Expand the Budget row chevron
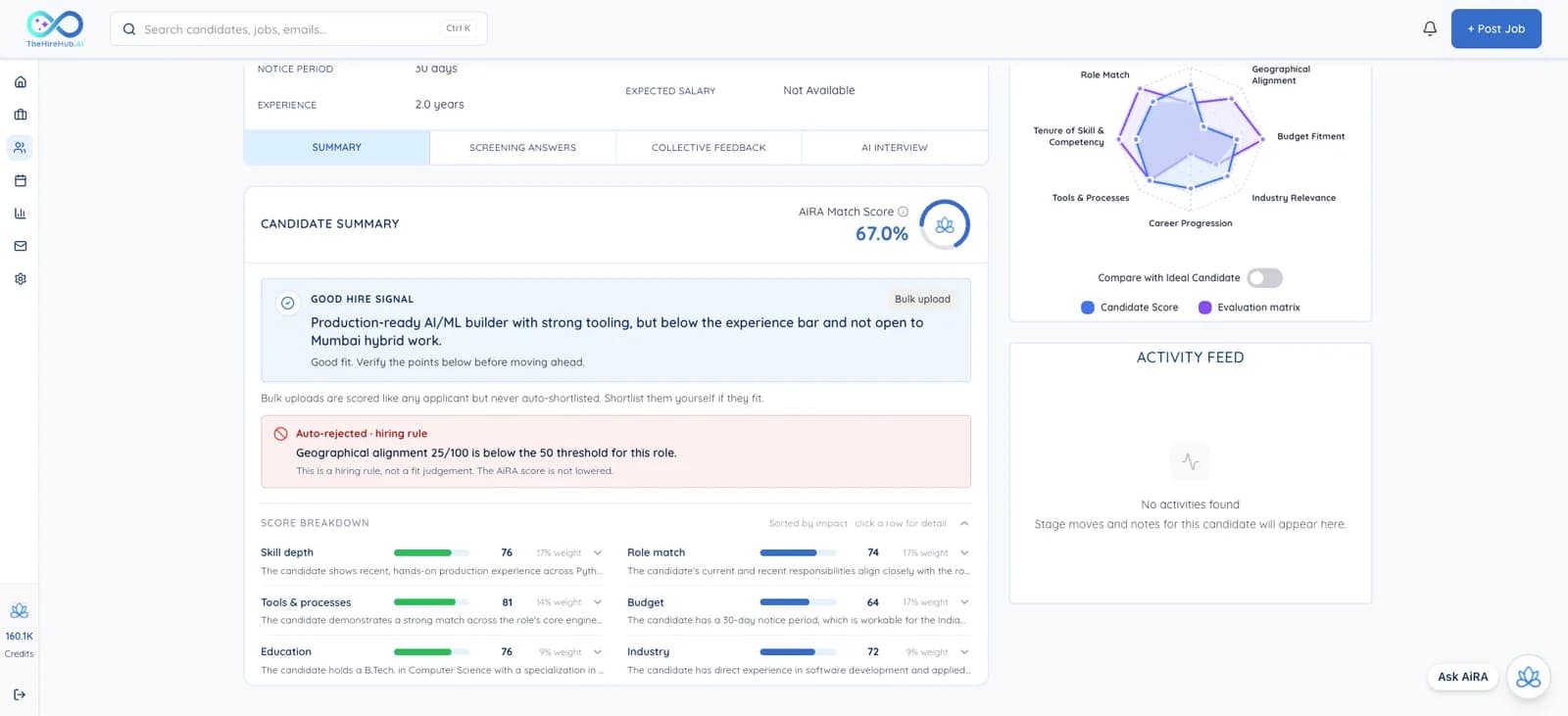The width and height of the screenshot is (1568, 716). 964,602
